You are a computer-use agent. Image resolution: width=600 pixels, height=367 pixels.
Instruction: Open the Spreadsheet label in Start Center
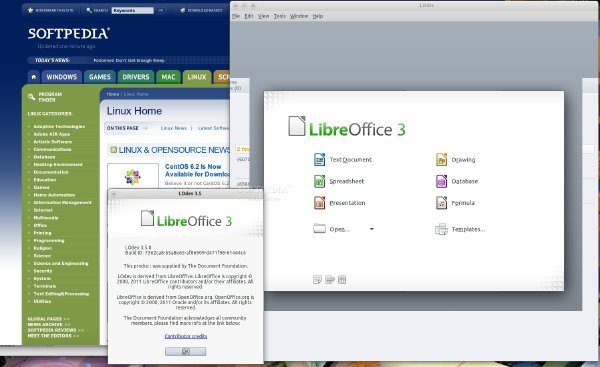click(347, 181)
